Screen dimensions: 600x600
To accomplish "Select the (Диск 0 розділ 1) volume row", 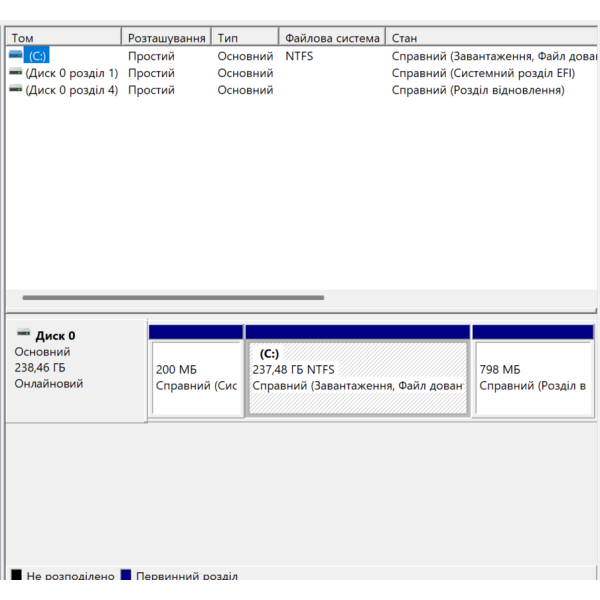I will 72,73.
